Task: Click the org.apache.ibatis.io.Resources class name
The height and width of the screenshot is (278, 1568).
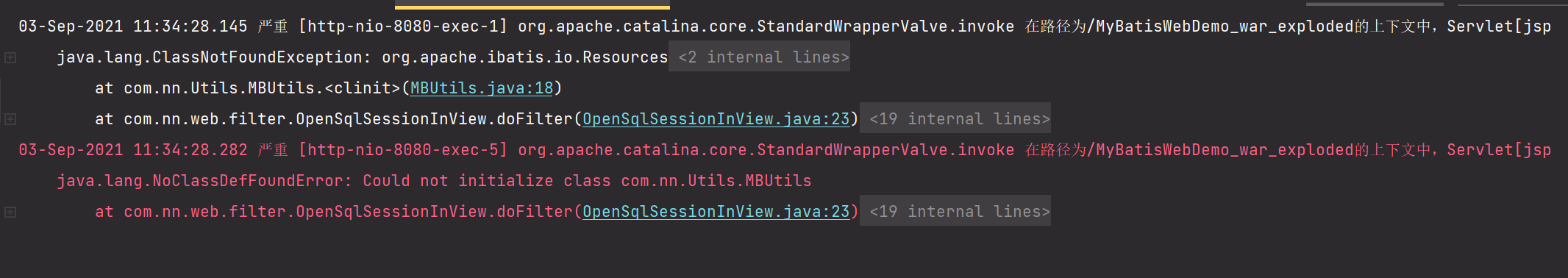Action: [x=525, y=57]
